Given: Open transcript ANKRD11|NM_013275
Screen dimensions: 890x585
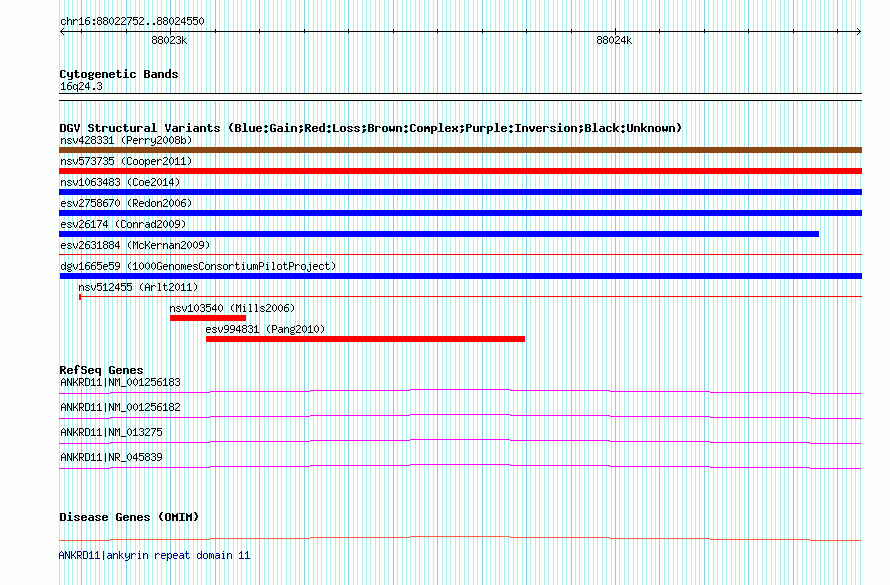Looking at the screenshot, I should pos(111,432).
